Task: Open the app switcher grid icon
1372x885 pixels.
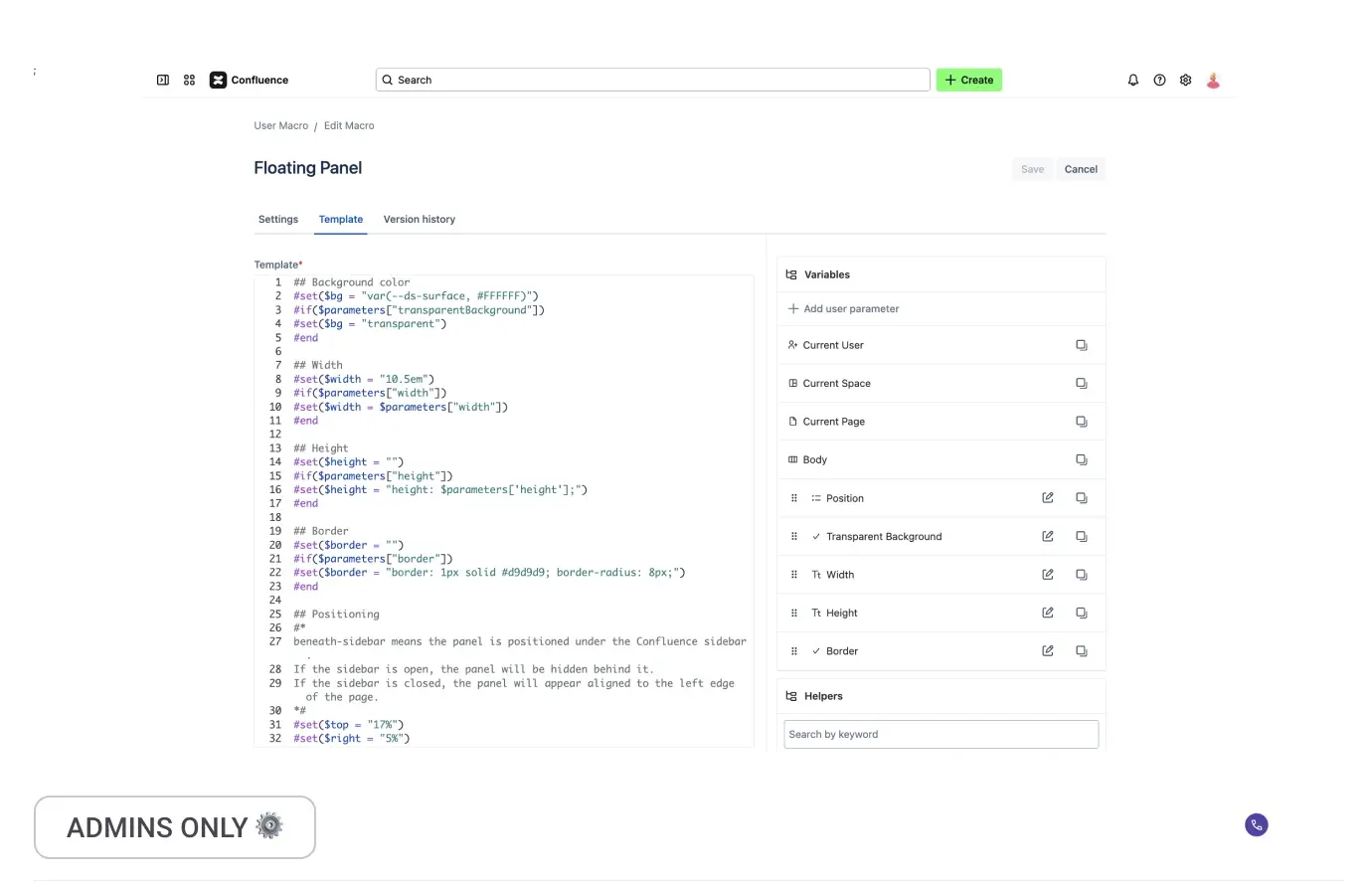Action: pos(189,80)
